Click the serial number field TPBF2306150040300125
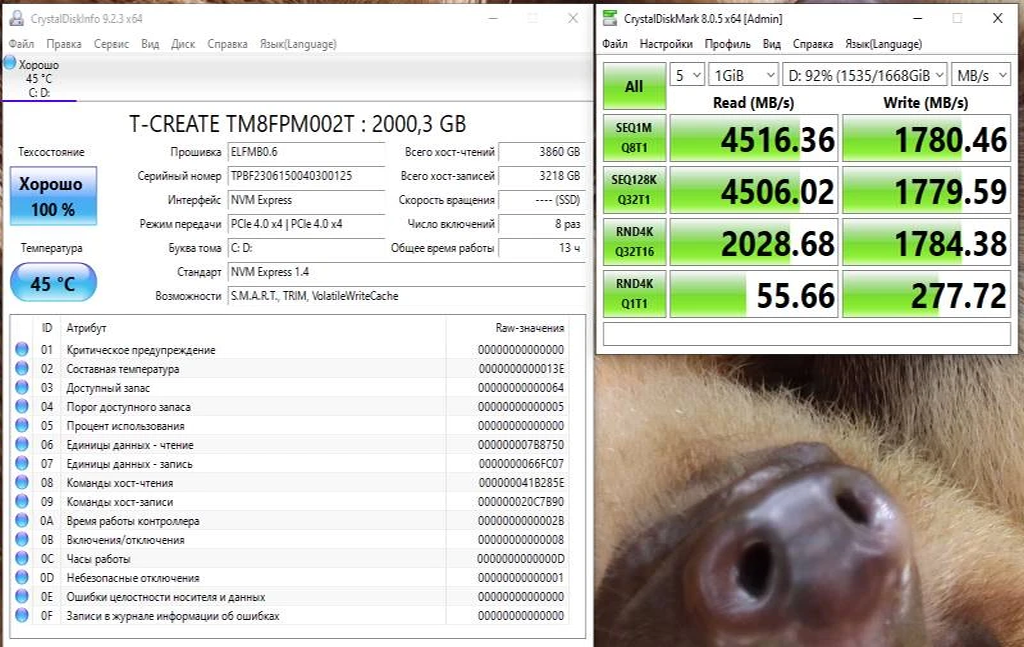This screenshot has width=1024, height=647. (306, 176)
